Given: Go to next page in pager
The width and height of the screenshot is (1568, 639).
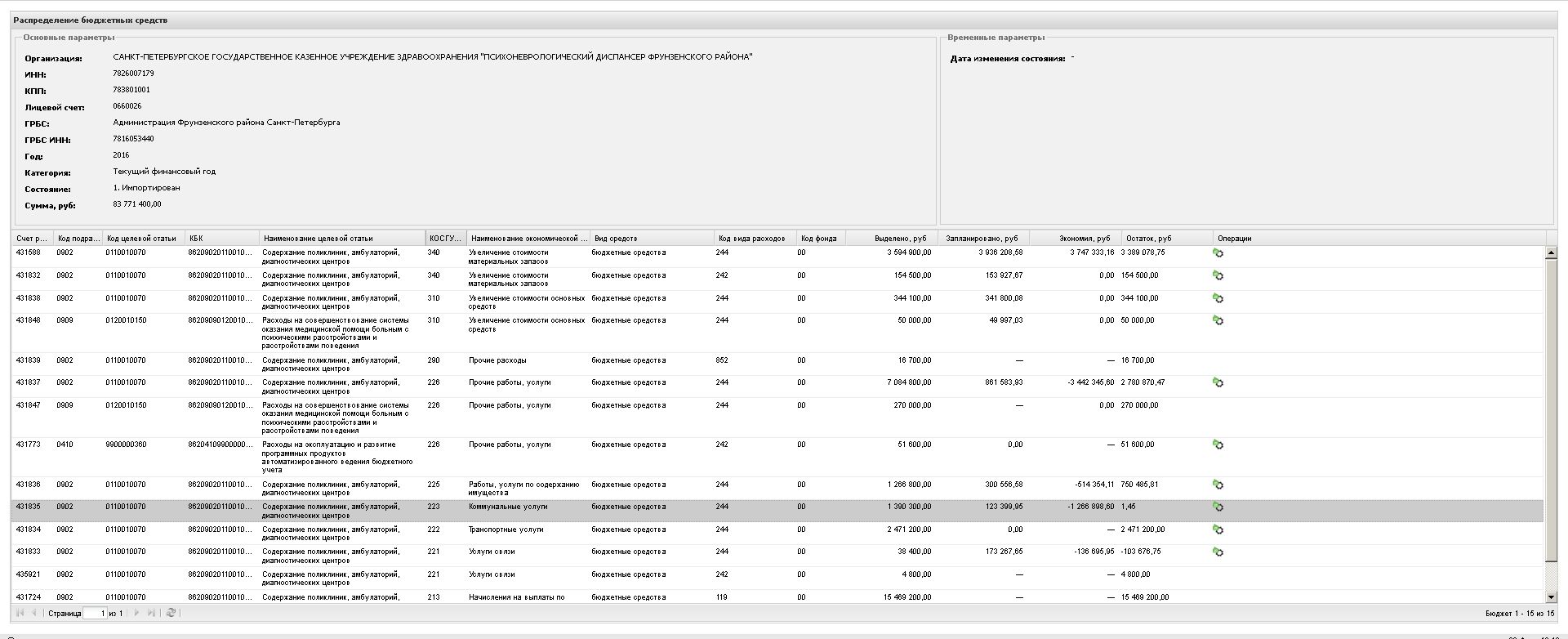Looking at the screenshot, I should click(136, 613).
